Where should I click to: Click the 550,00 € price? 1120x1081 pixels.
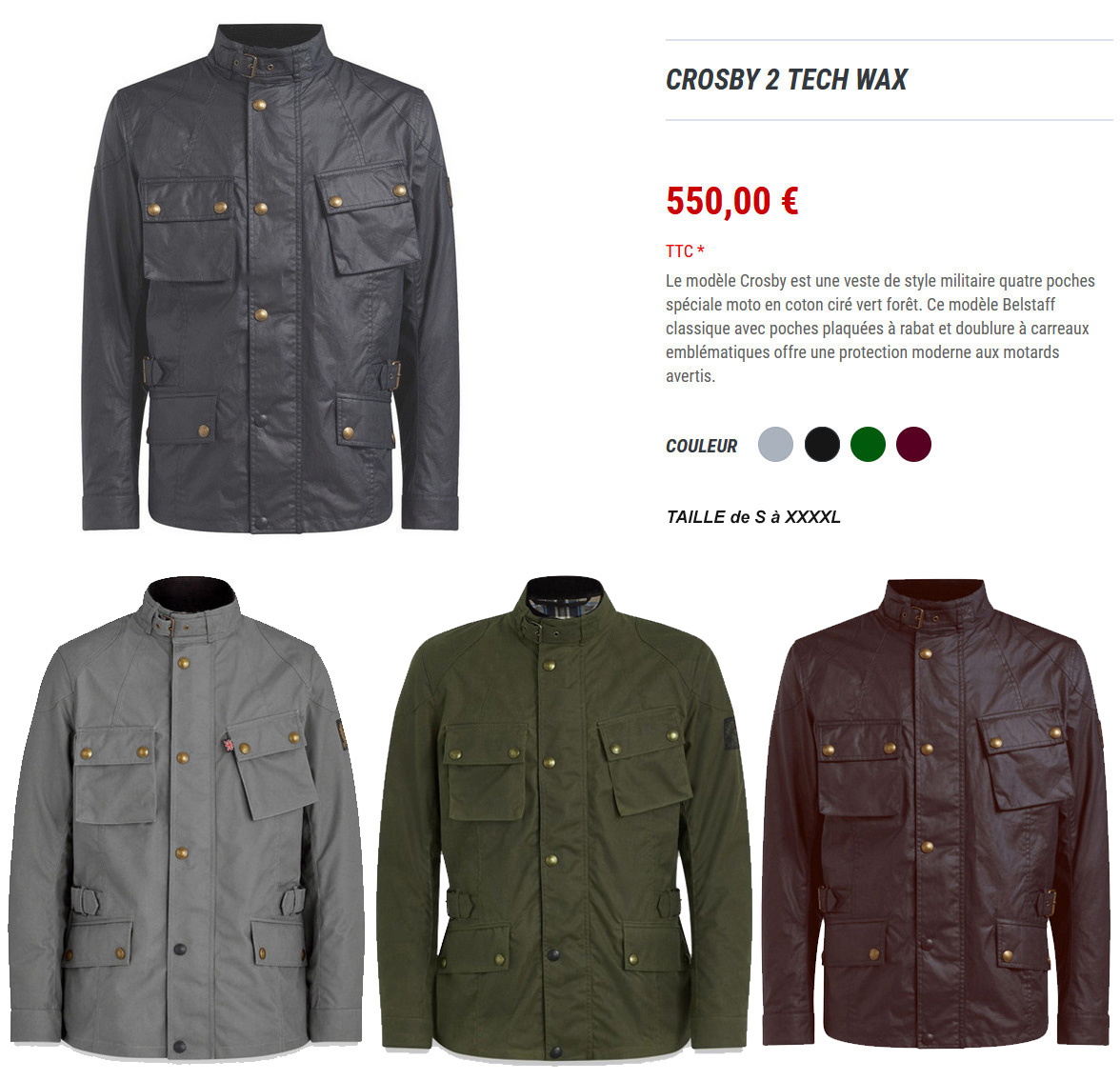click(732, 201)
